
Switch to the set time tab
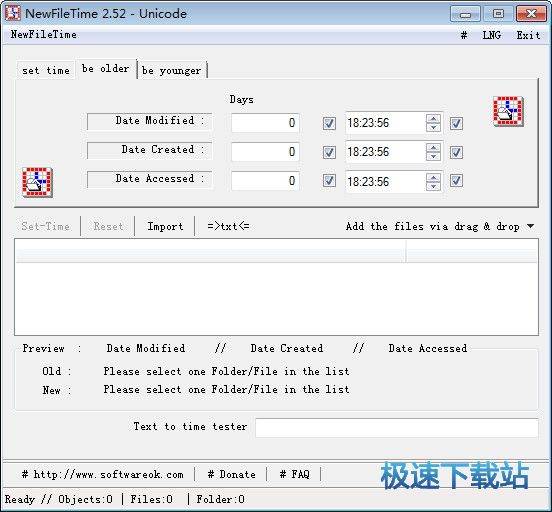pos(46,70)
